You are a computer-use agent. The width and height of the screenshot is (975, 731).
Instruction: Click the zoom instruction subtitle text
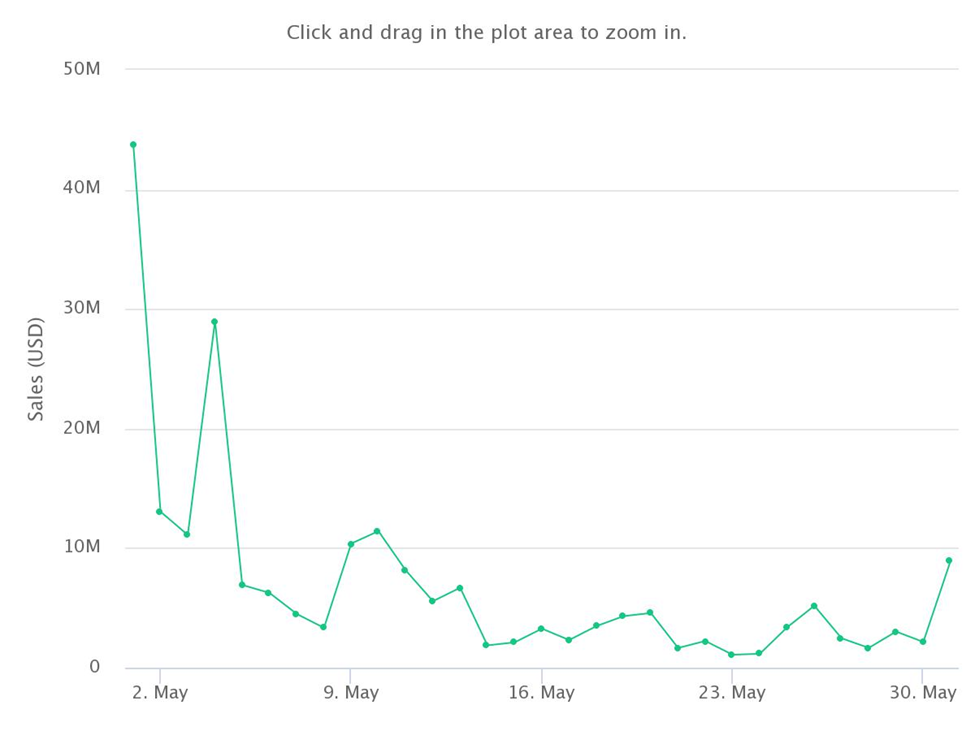point(486,32)
